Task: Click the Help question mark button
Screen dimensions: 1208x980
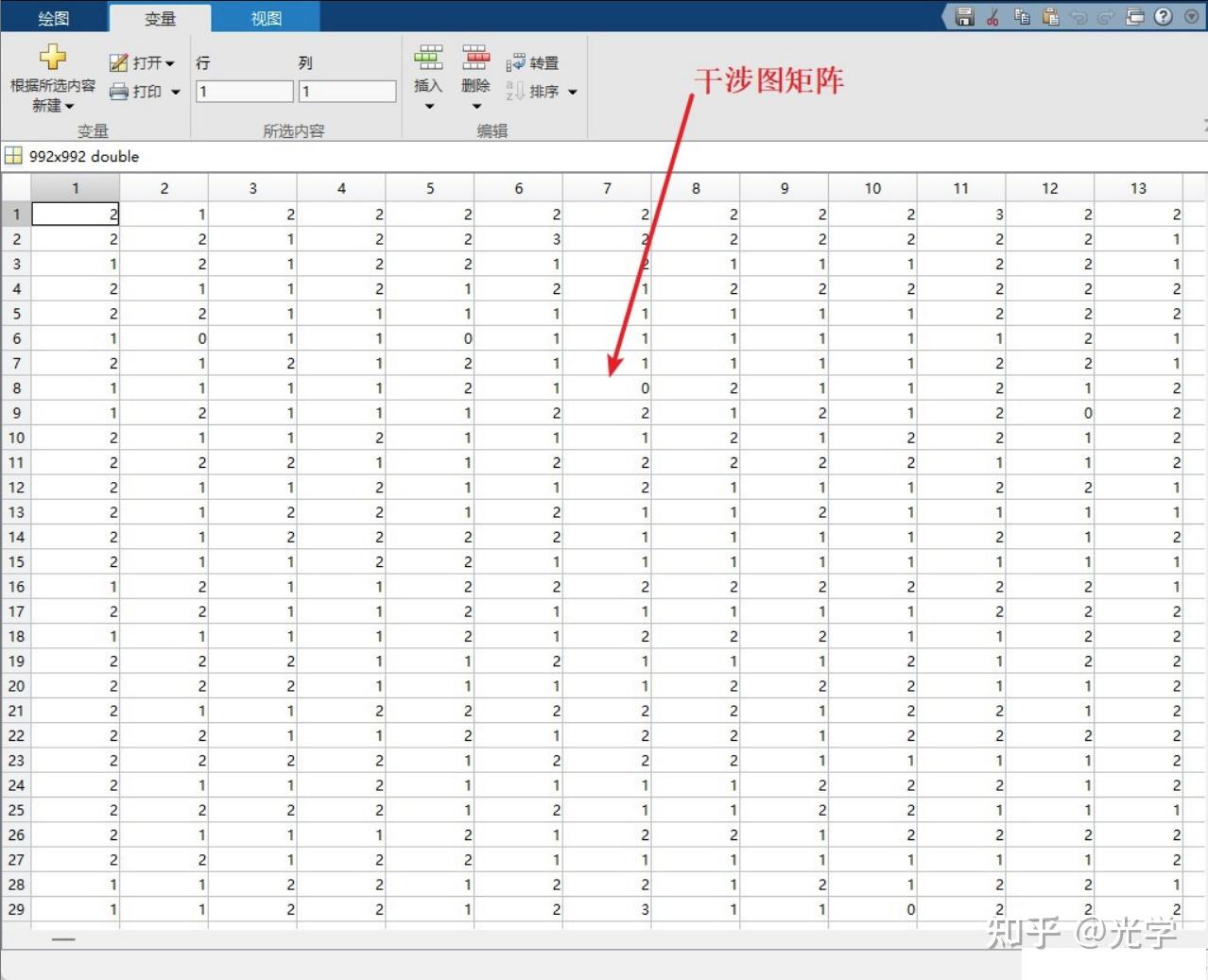Action: tap(1163, 17)
